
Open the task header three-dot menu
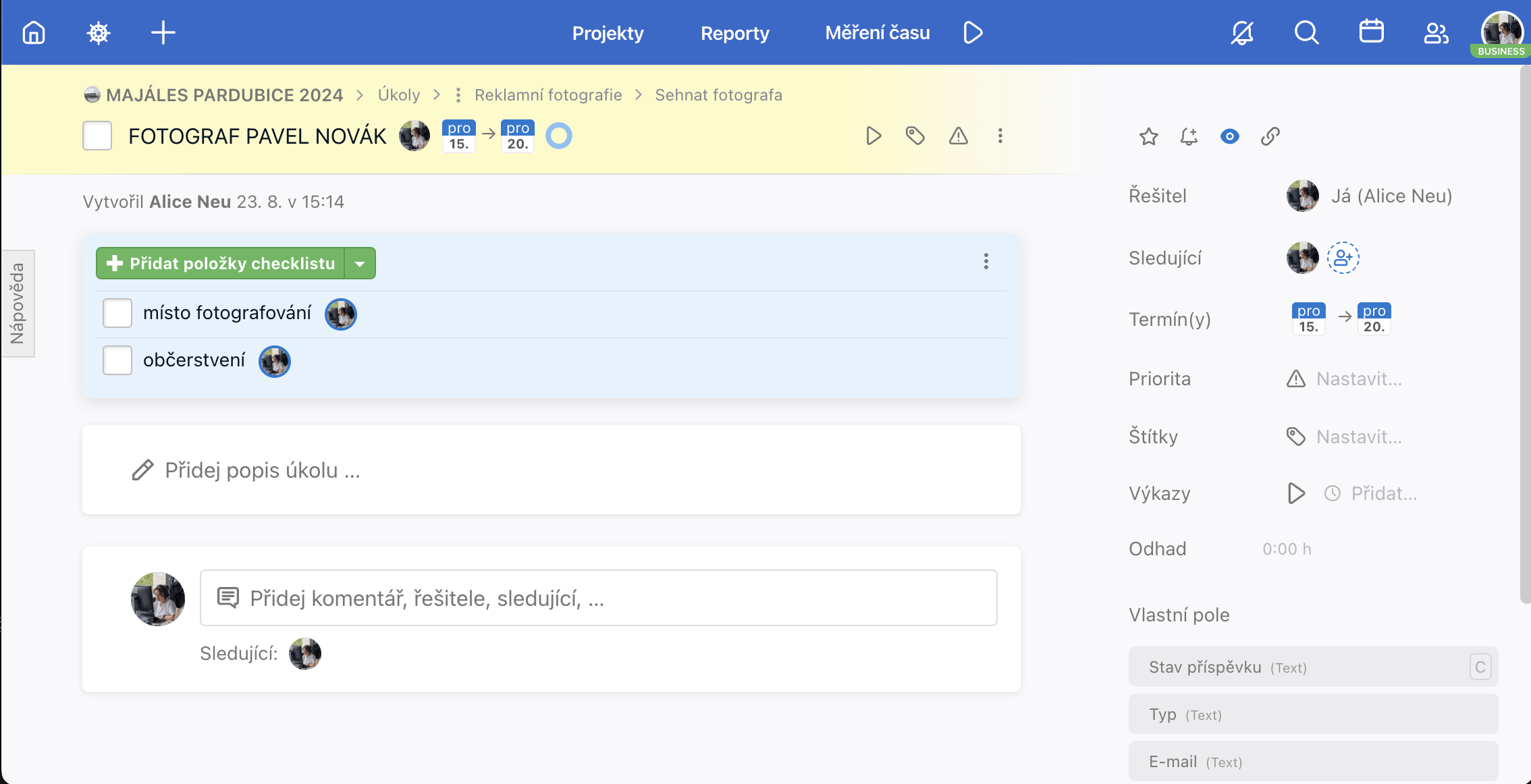pos(1000,136)
